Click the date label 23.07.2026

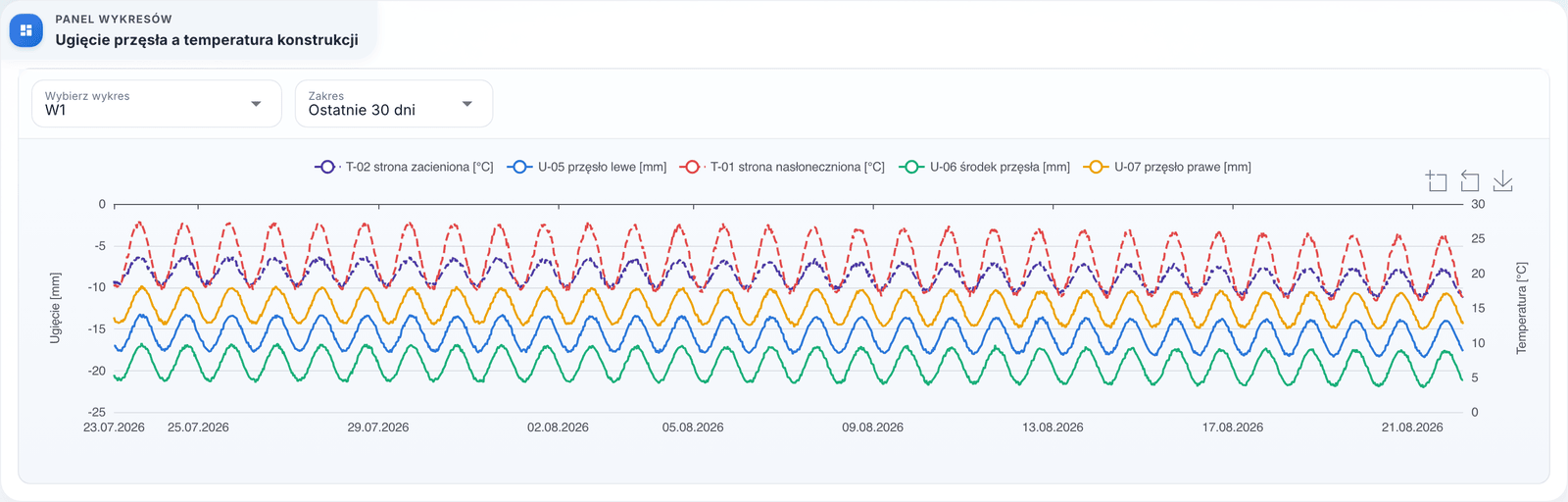click(114, 427)
